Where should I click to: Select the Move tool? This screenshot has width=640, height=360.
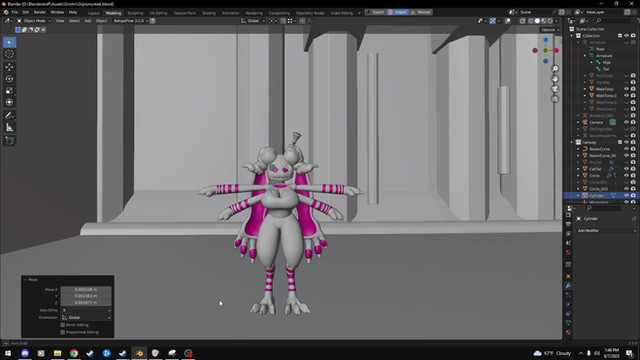[x=9, y=67]
